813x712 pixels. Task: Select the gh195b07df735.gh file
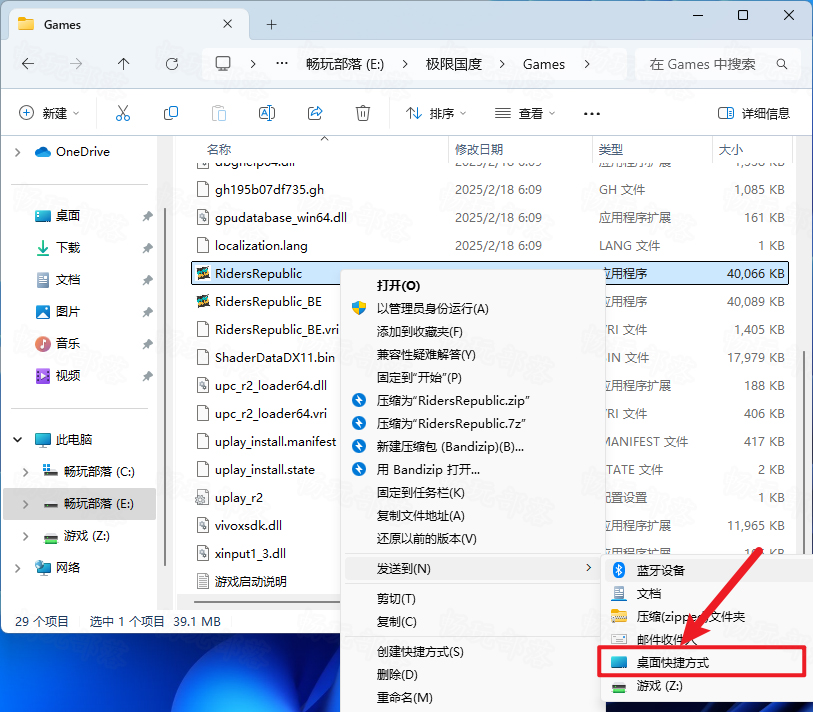(x=269, y=189)
